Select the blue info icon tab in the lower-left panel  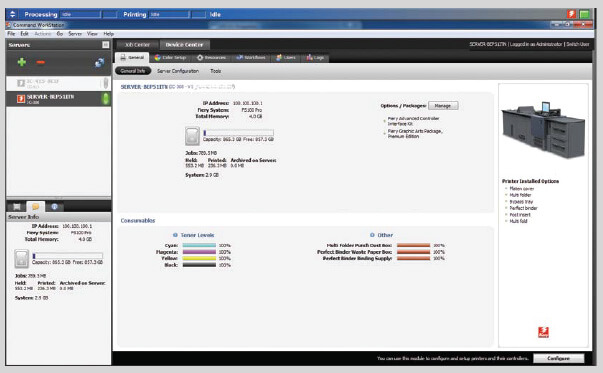[55, 207]
